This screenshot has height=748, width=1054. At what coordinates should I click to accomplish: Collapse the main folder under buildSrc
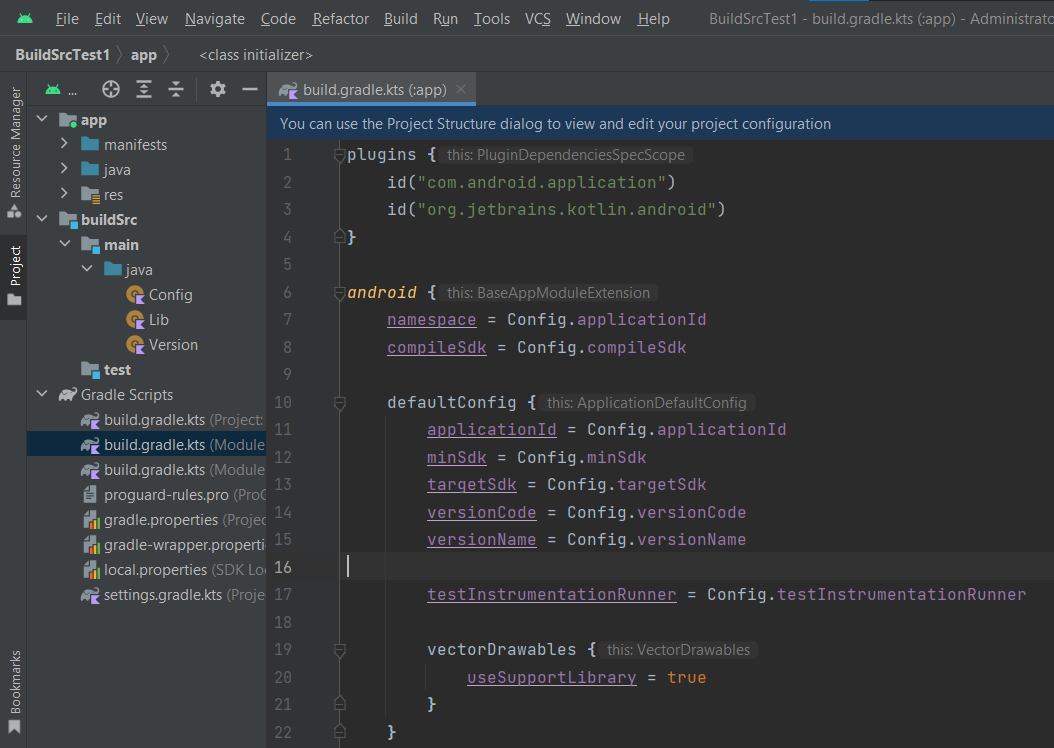(65, 244)
